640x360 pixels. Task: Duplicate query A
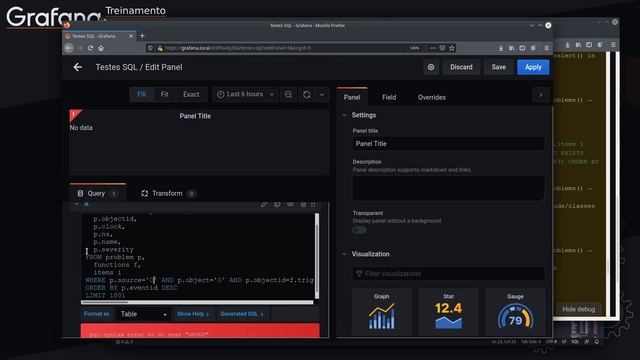[x=277, y=204]
